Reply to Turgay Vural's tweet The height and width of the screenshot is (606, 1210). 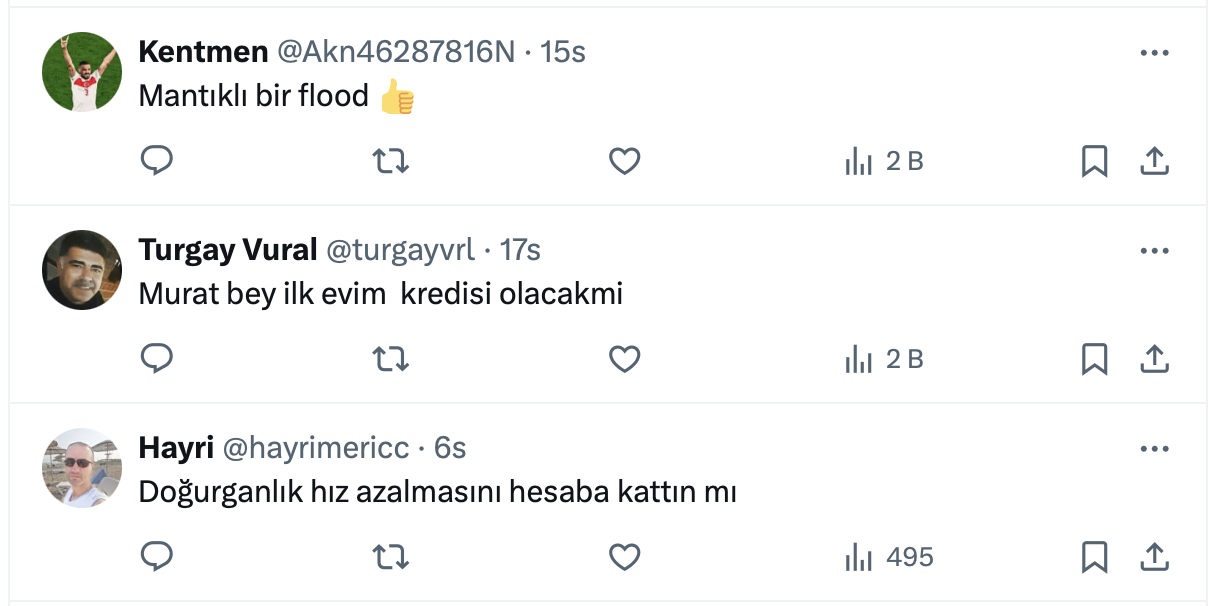156,358
